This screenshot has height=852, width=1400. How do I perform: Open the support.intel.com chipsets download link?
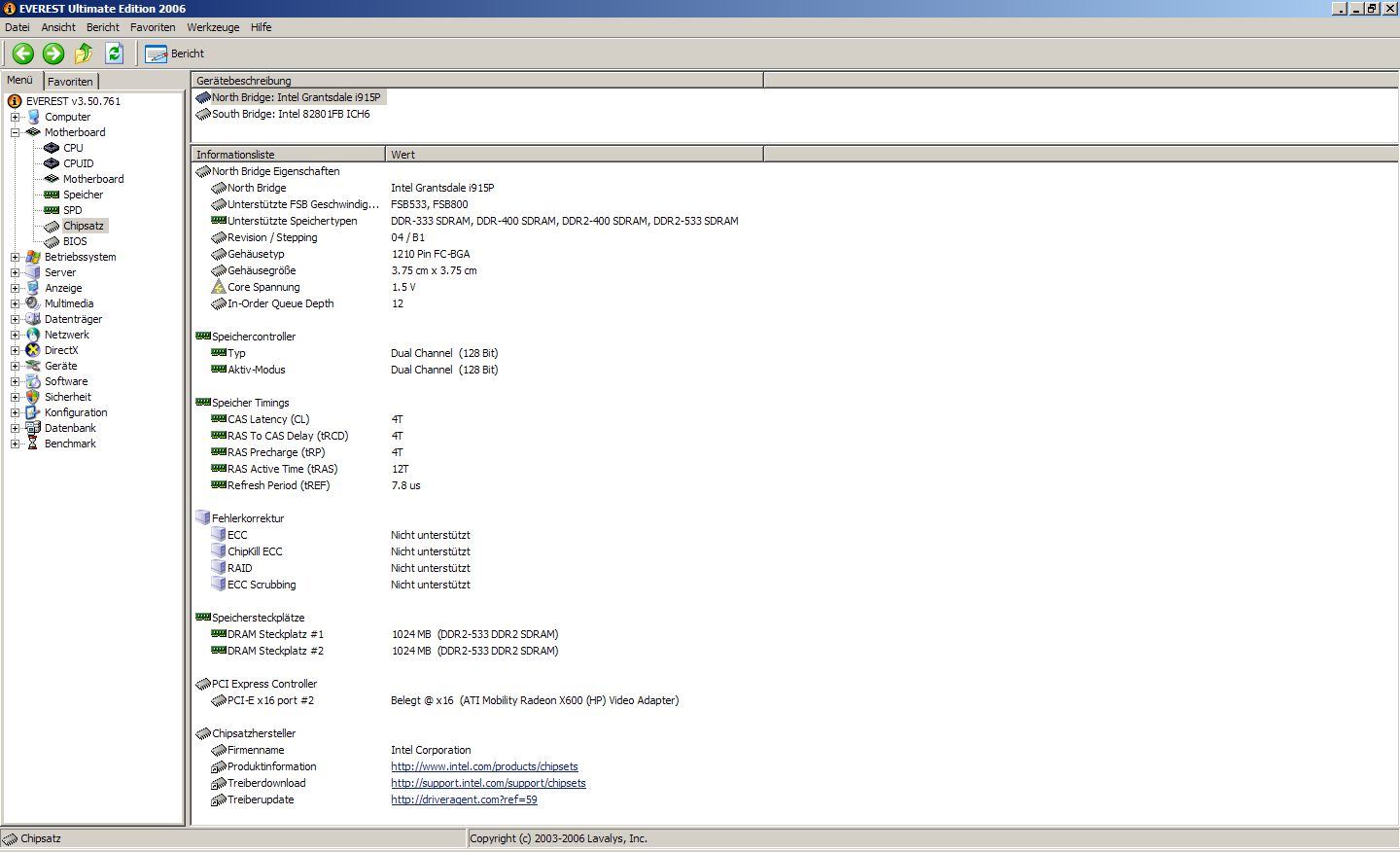click(488, 783)
